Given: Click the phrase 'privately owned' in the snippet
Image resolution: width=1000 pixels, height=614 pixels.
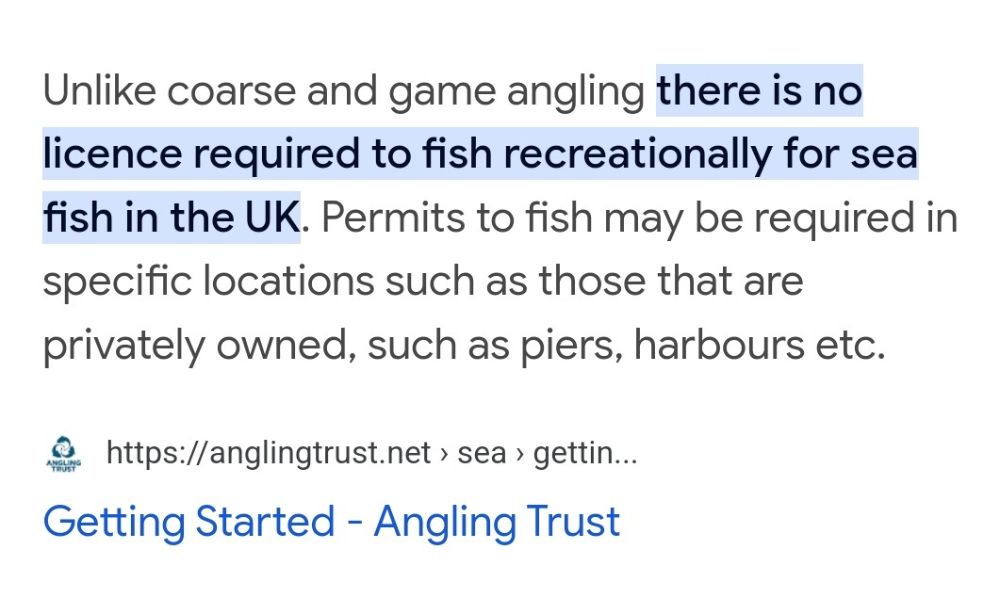Looking at the screenshot, I should [196, 346].
